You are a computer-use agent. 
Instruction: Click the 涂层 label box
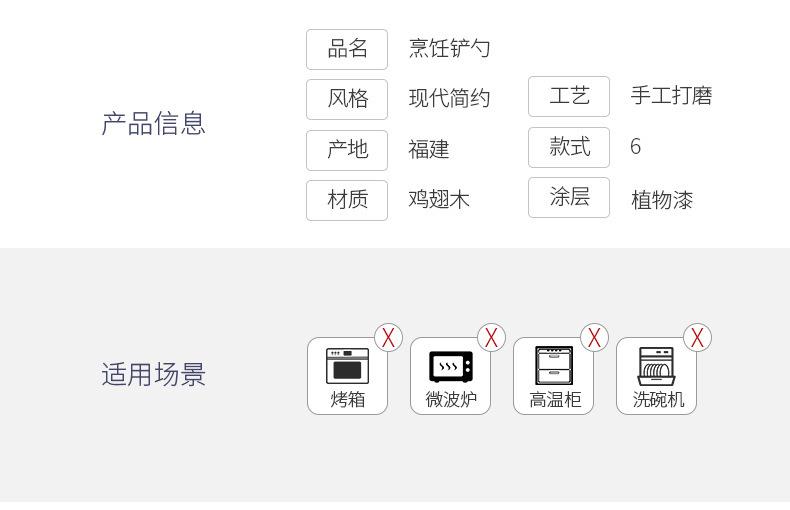[569, 198]
